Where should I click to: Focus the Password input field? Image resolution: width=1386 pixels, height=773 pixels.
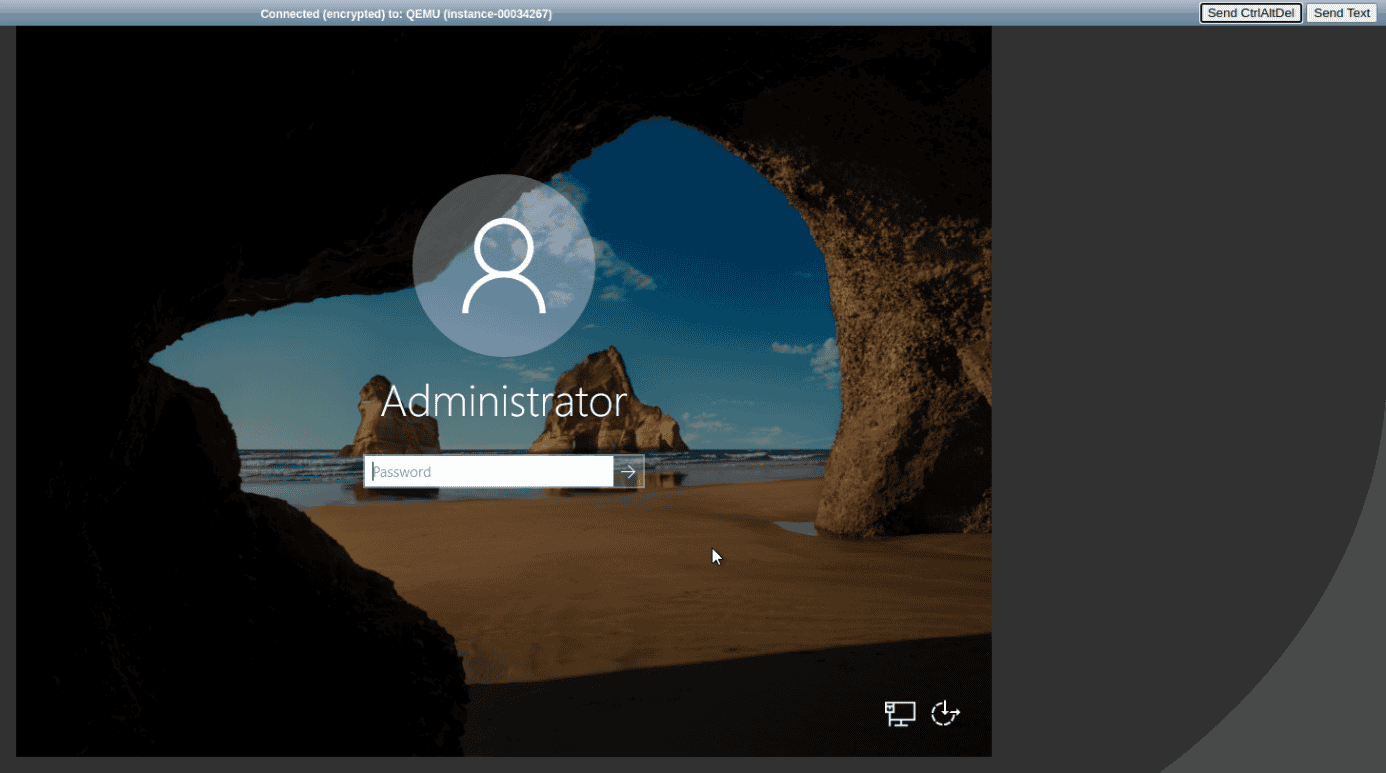(488, 472)
